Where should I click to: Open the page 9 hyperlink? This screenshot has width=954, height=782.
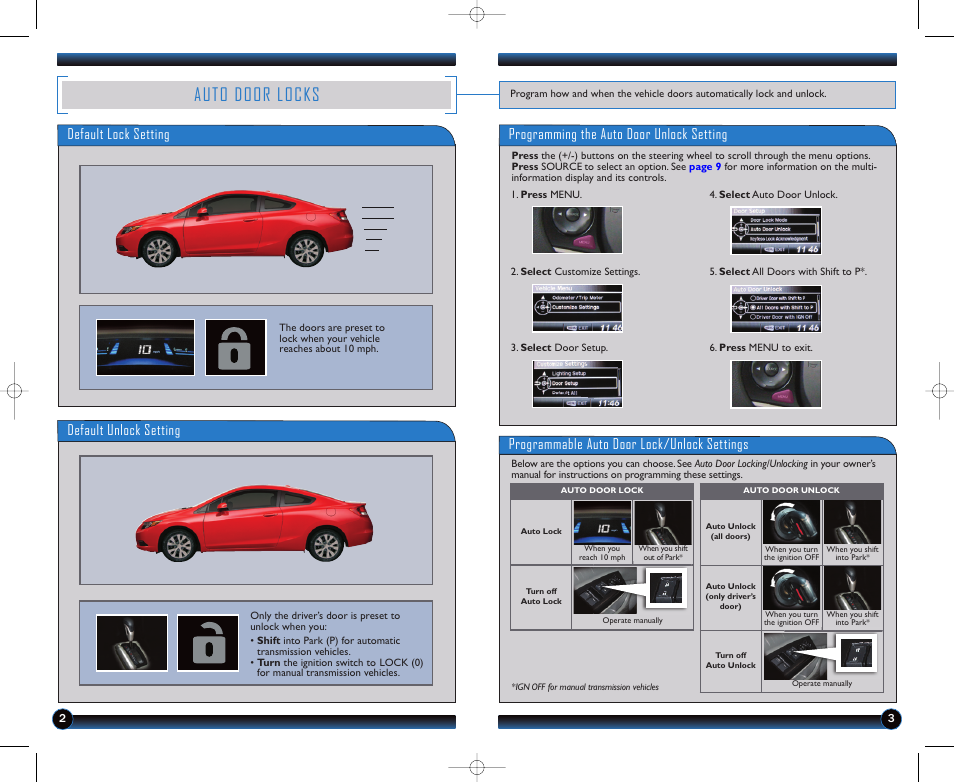pyautogui.click(x=708, y=166)
